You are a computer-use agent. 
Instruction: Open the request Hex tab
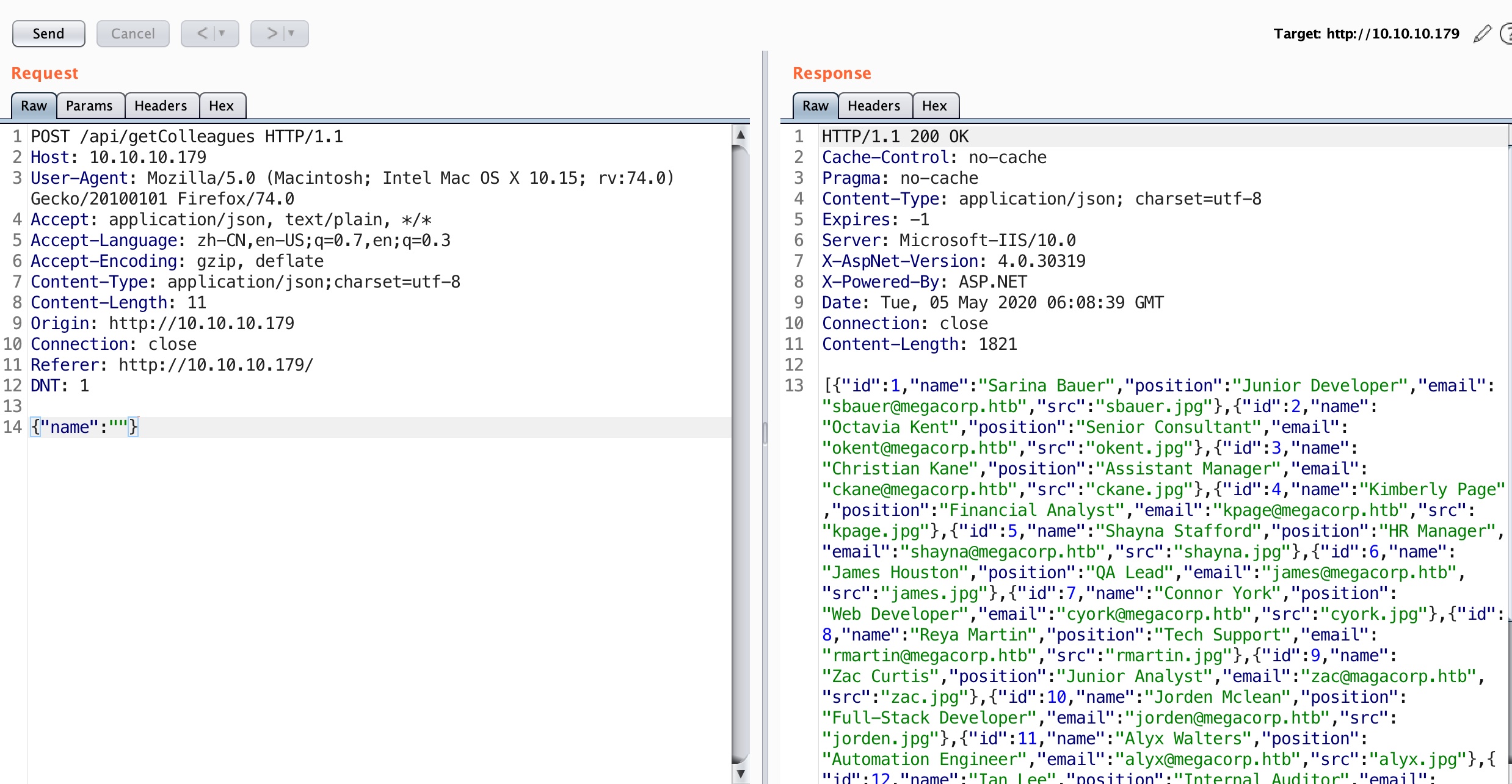click(221, 106)
